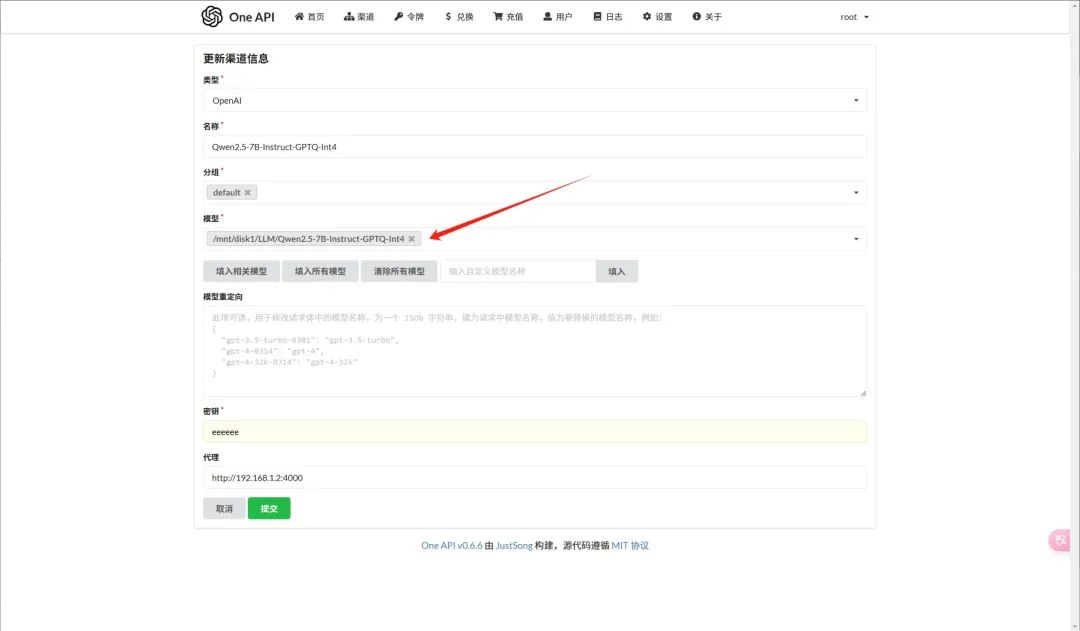This screenshot has height=631, width=1080.
Task: Open the 首页 home page
Action: coord(310,17)
